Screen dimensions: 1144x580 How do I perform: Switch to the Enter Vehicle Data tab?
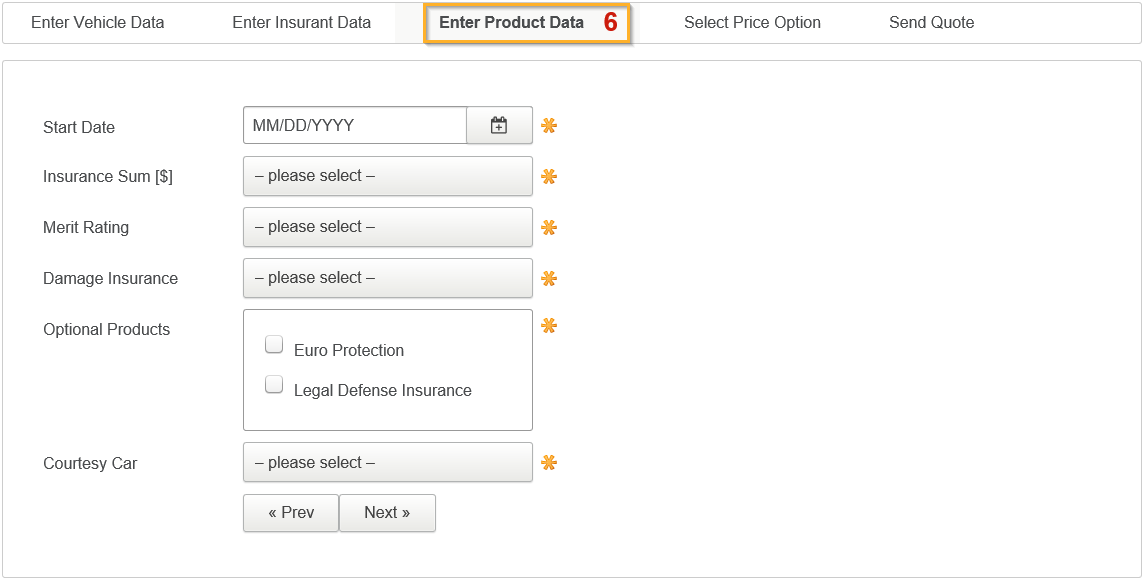98,23
